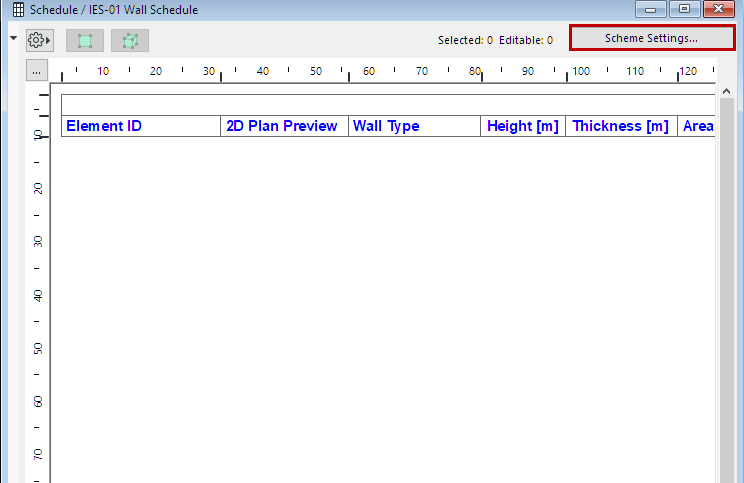Click the Schedule window grid icon in title bar
Screen dimensions: 744x483
click(18, 9)
